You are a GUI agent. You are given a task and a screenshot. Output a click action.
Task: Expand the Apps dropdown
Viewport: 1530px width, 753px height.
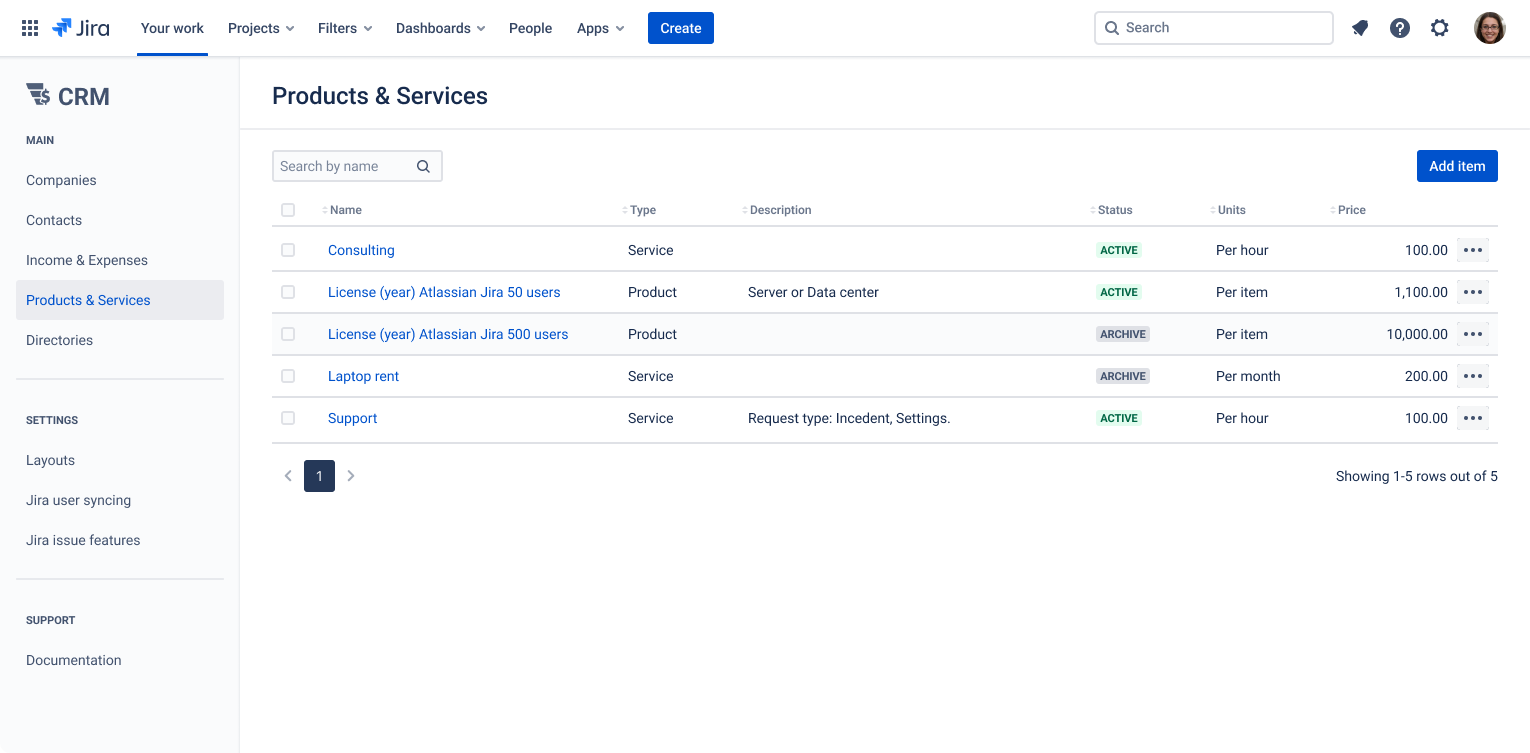point(600,28)
